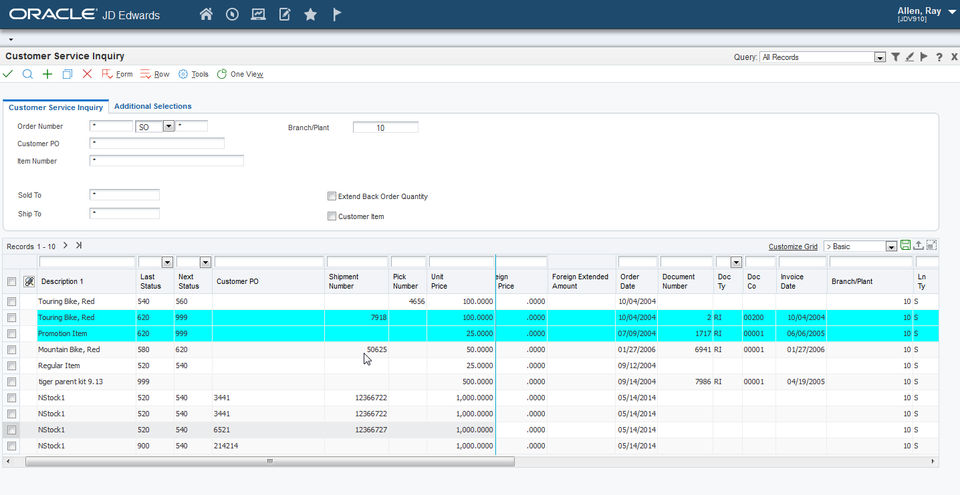Viewport: 960px width, 495px height.
Task: Click the red X Delete icon
Action: pyautogui.click(x=87, y=74)
